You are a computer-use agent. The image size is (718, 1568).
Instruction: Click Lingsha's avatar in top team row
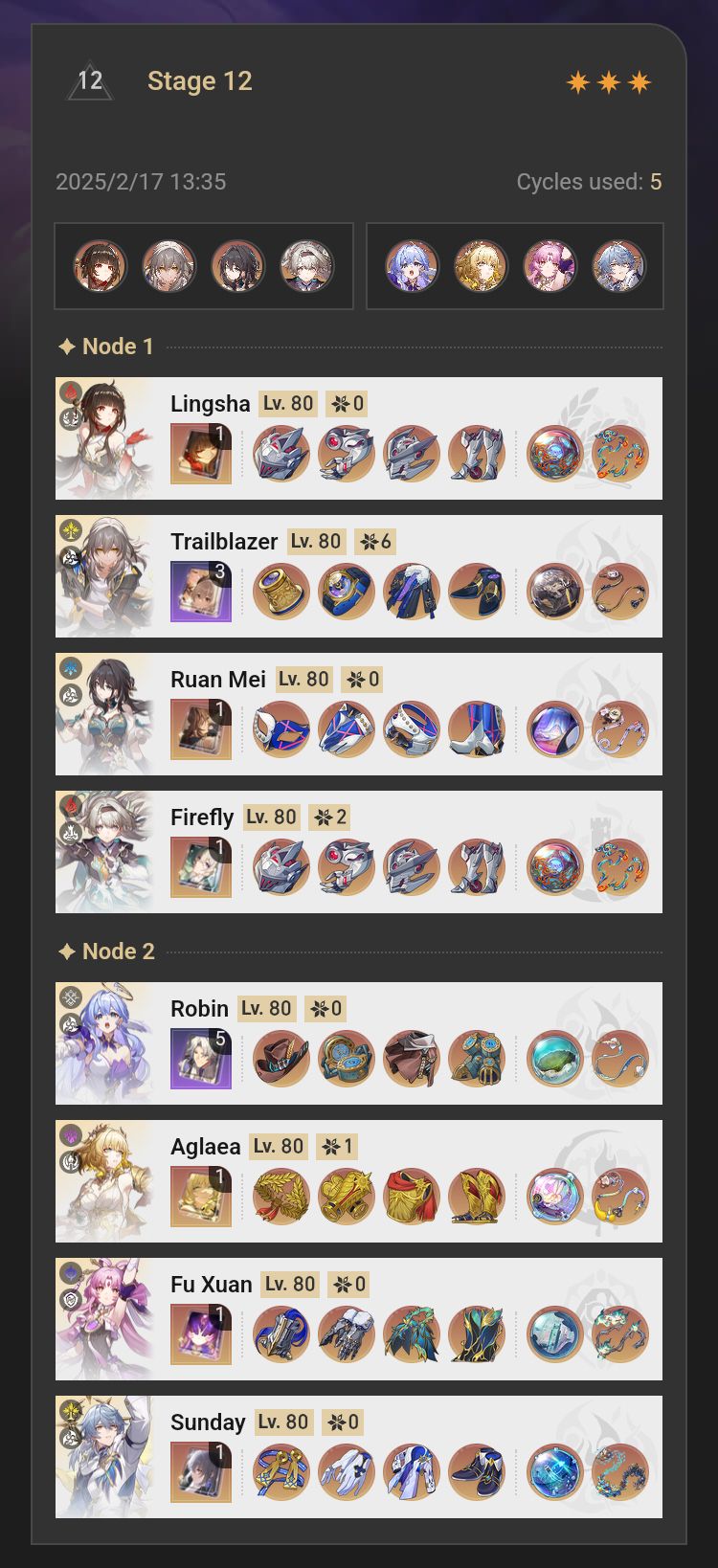click(101, 266)
